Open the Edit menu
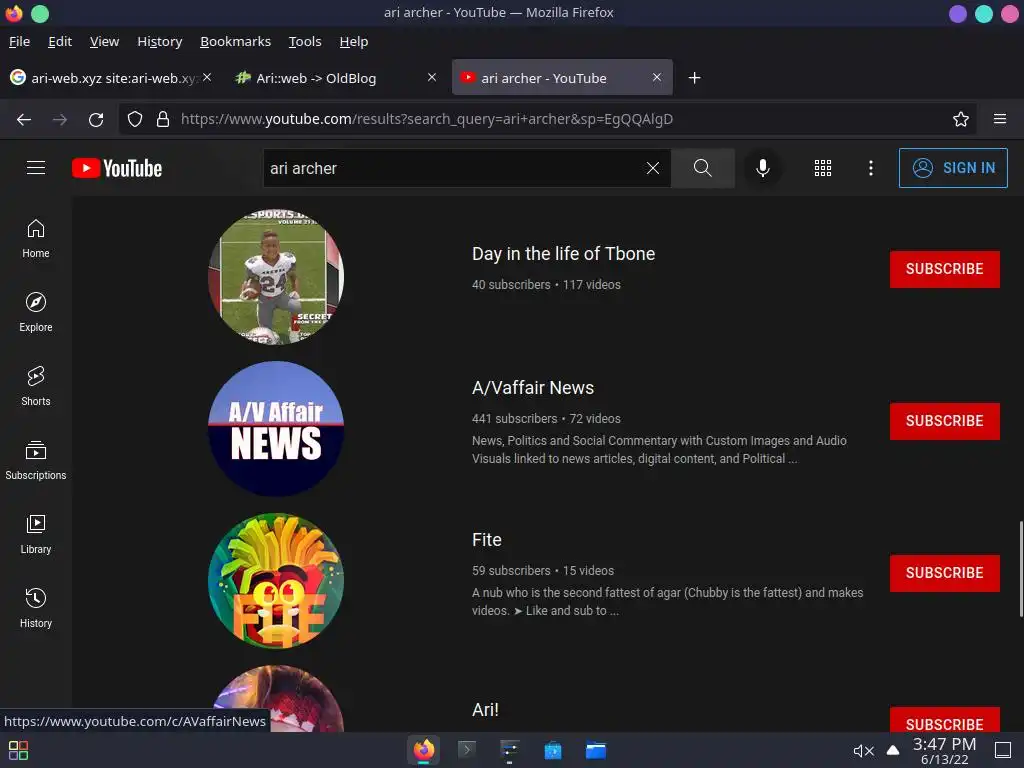1024x768 pixels. pyautogui.click(x=60, y=41)
